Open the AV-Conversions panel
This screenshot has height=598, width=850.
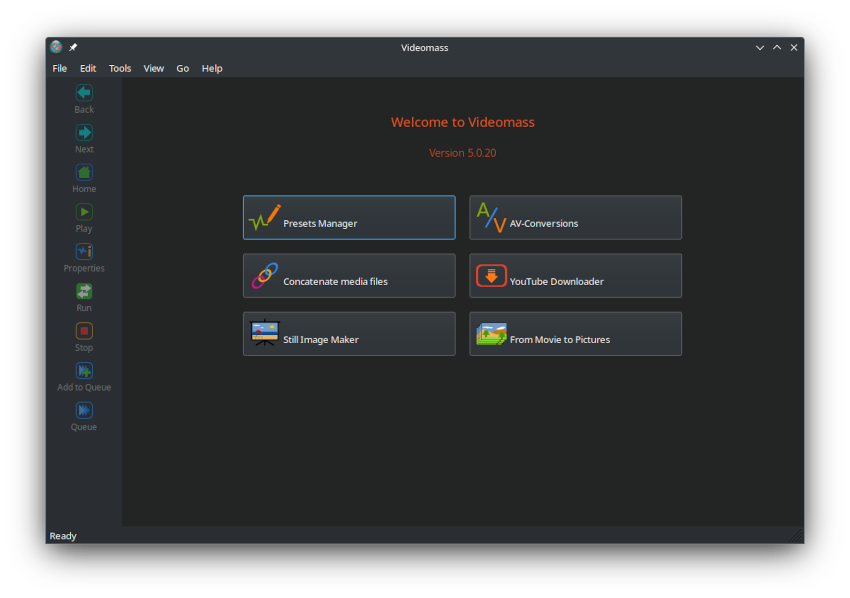click(x=575, y=217)
